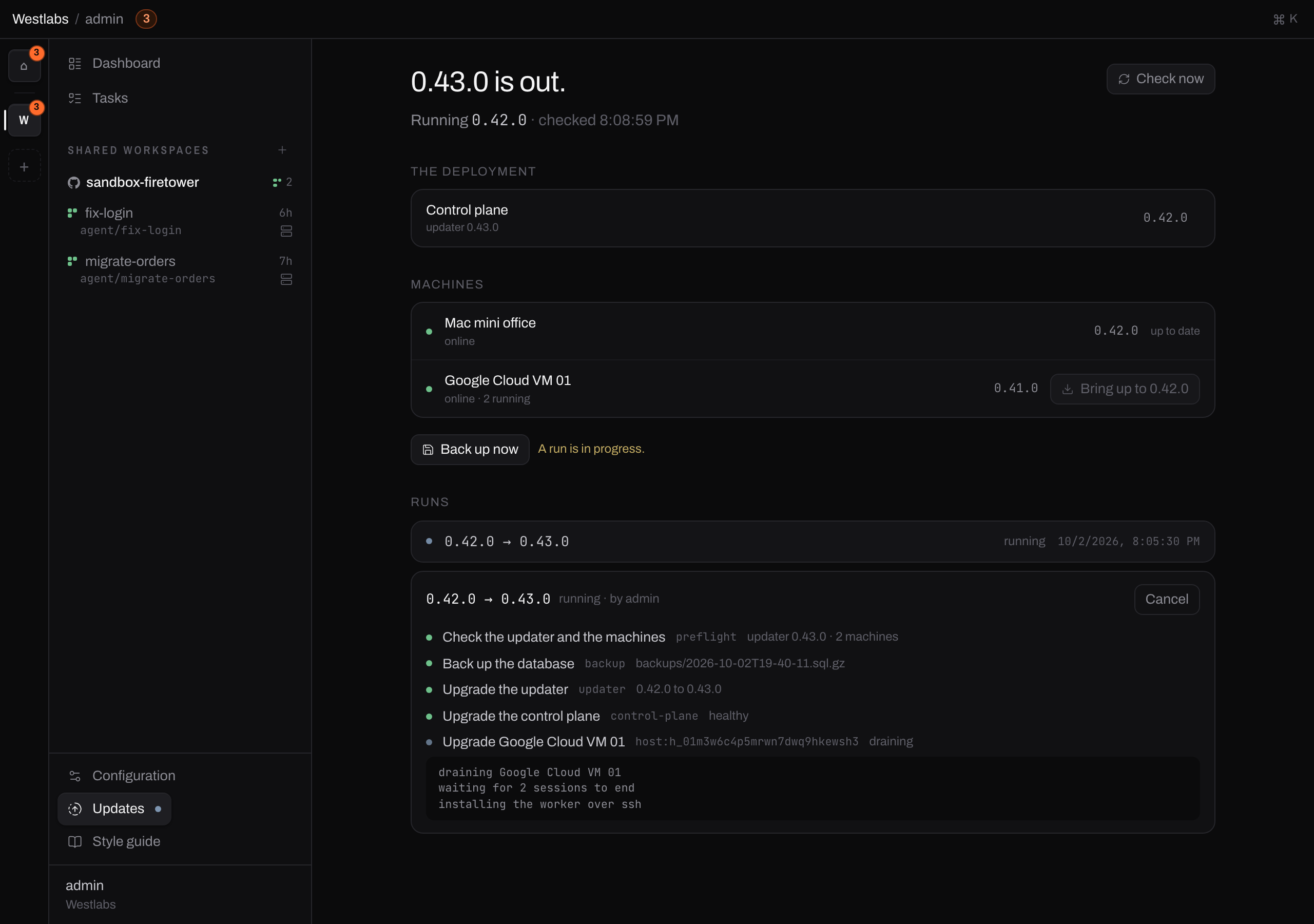Open the fix-login workspace
Screen dimensions: 1314x924
point(180,221)
